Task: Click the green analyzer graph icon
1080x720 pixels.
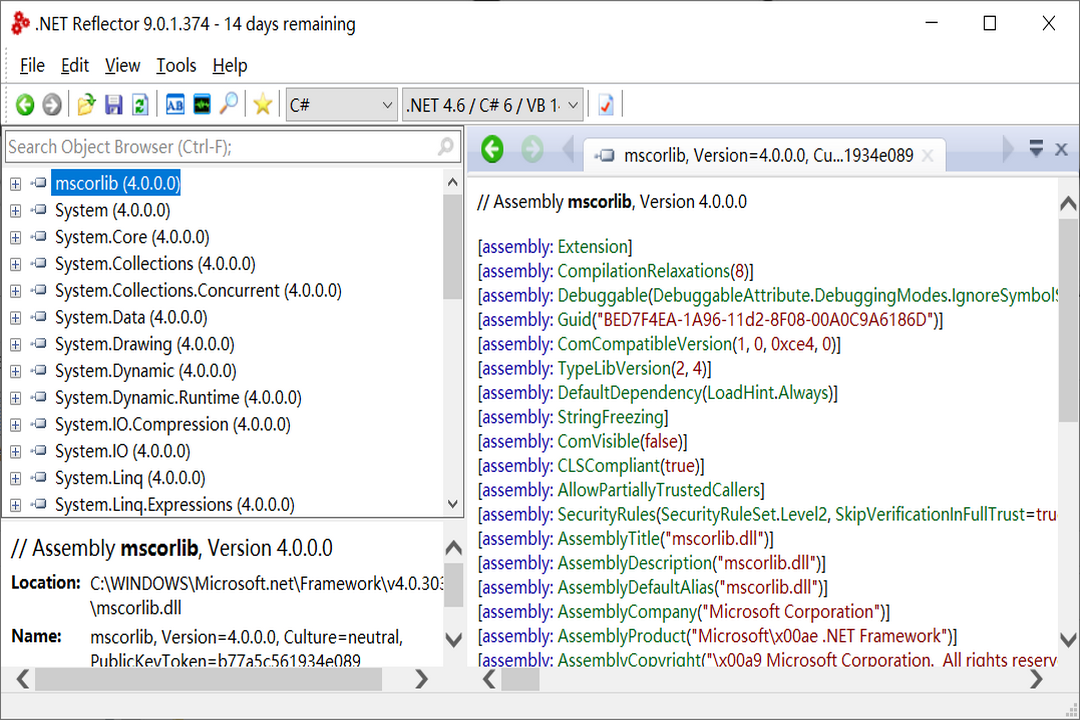Action: [202, 105]
